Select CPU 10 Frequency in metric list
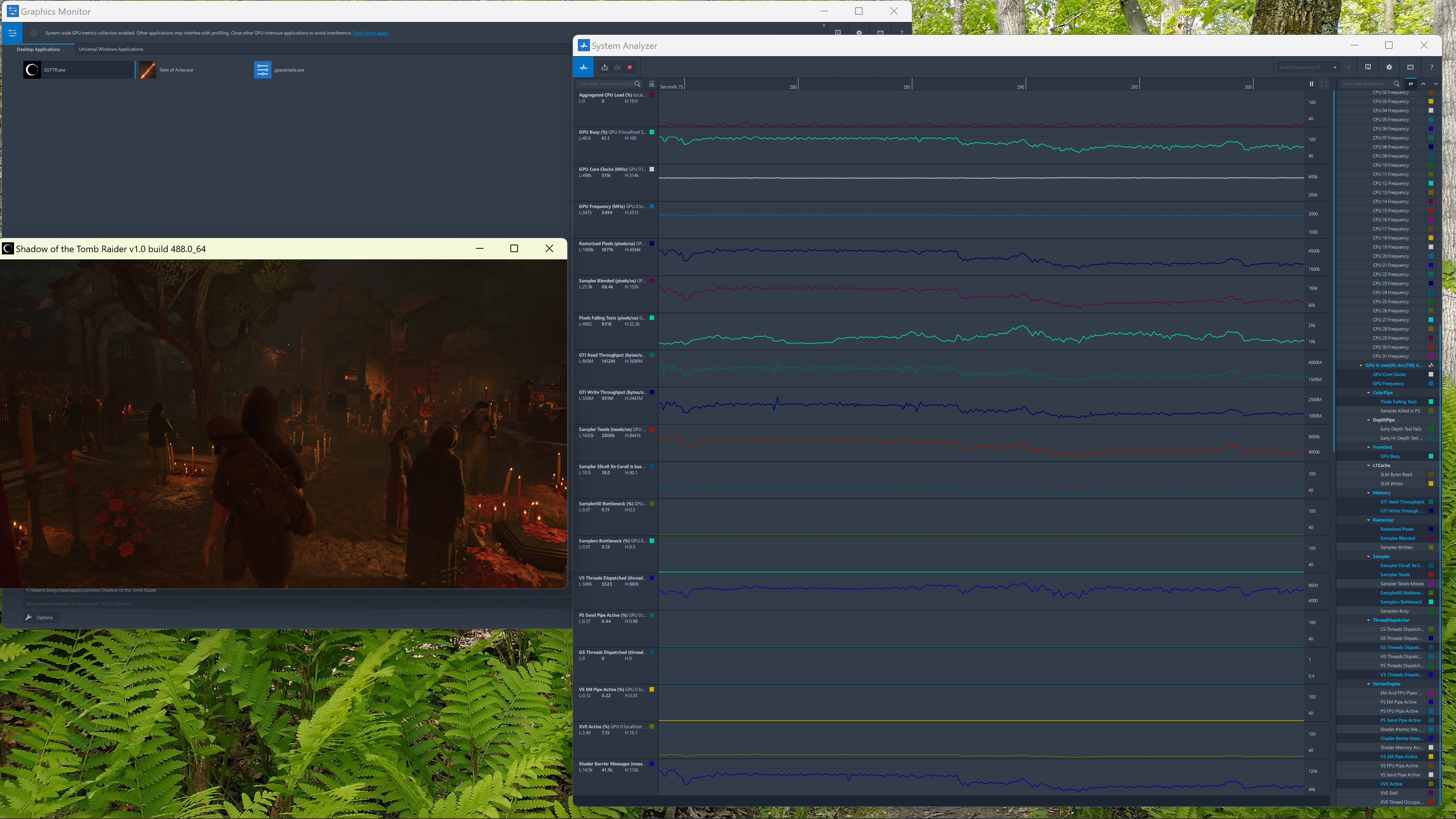This screenshot has width=1456, height=819. (x=1390, y=165)
